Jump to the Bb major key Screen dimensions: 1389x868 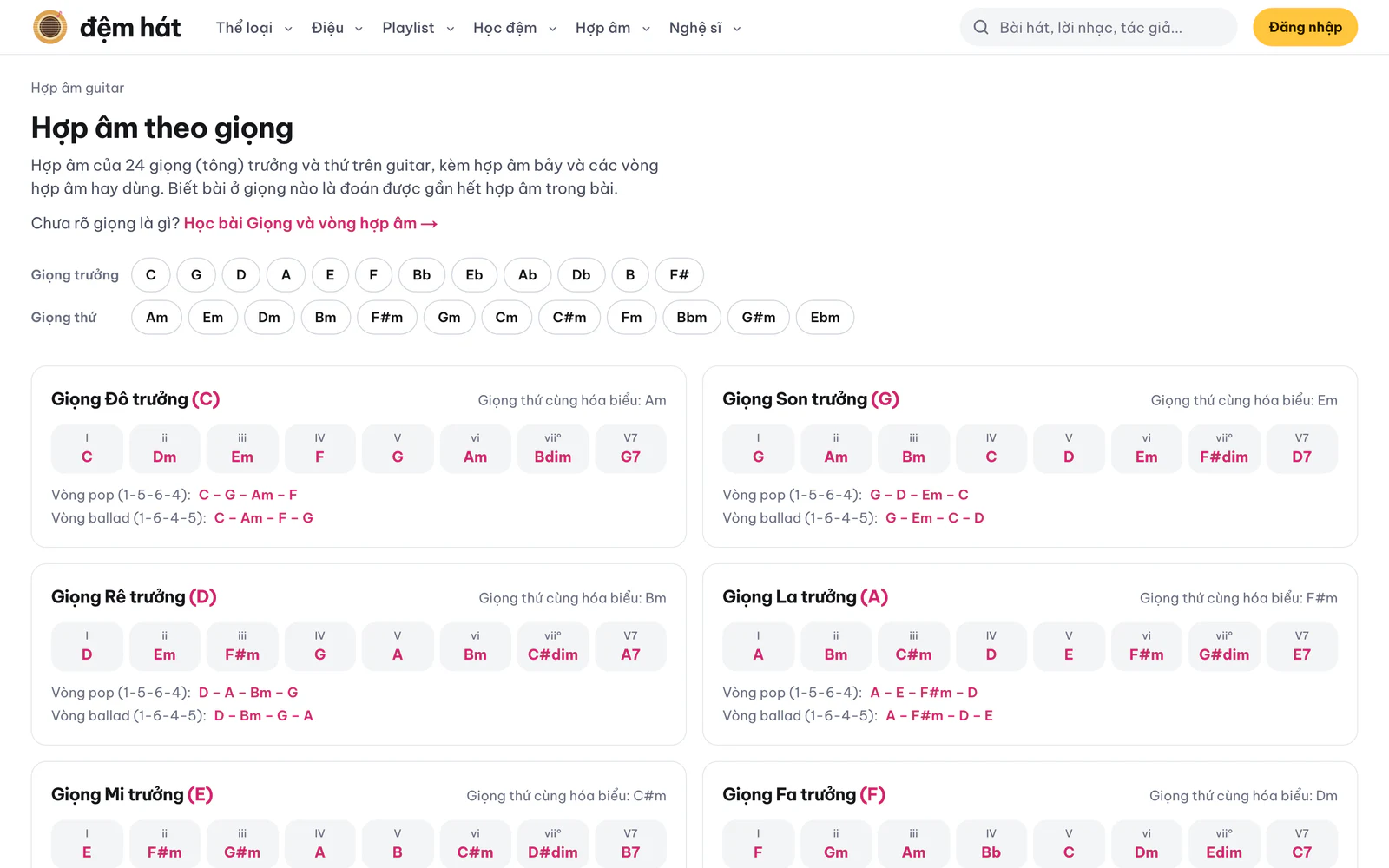422,275
